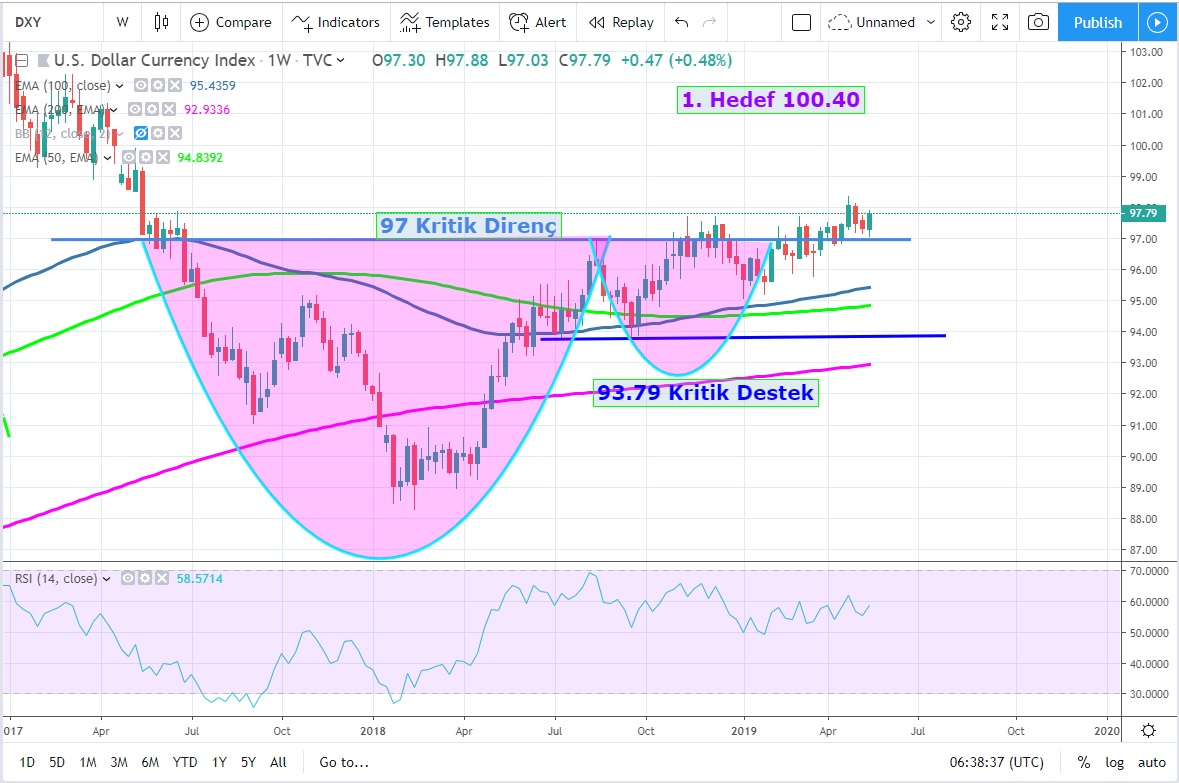Select the 97.79 current price label
This screenshot has height=783, width=1179.
pos(1144,213)
